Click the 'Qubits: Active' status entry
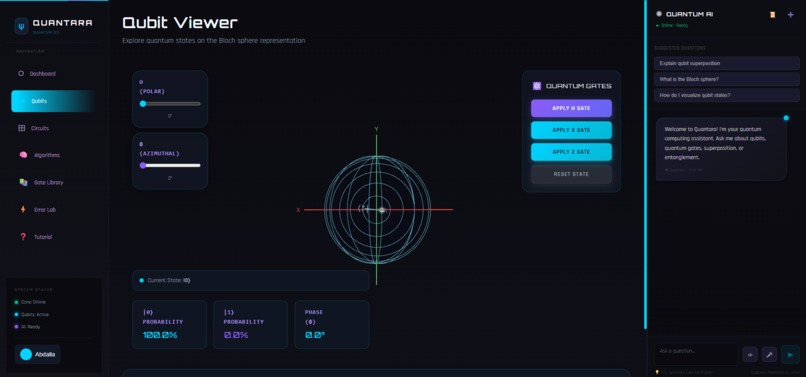Viewport: 806px width, 377px height. point(32,314)
